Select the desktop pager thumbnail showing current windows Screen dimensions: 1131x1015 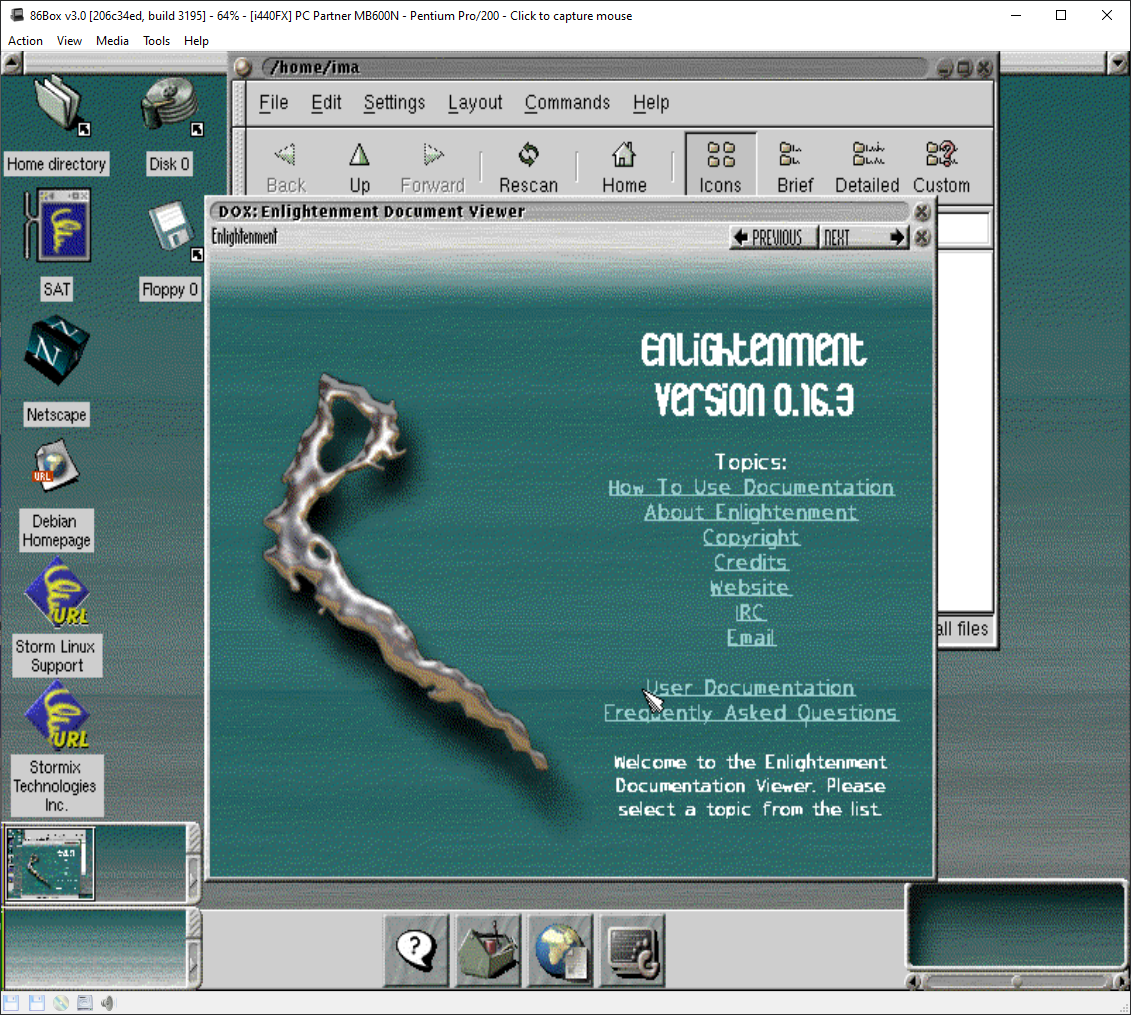click(50, 864)
